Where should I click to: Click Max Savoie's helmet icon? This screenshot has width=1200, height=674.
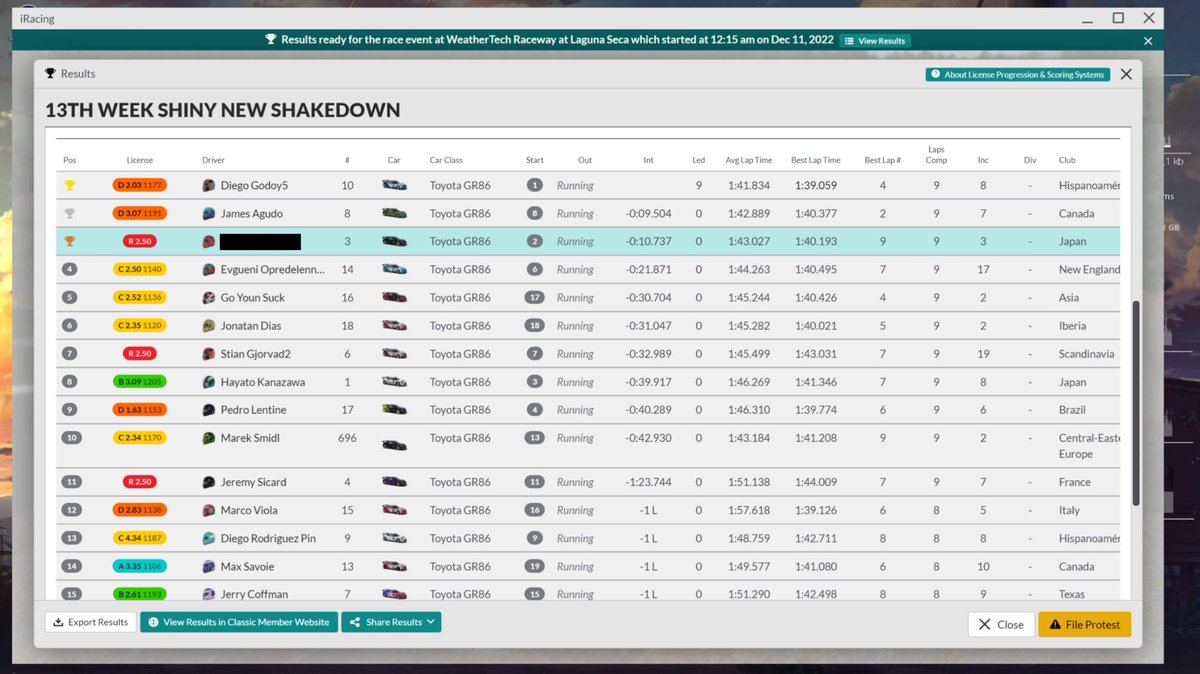pos(209,566)
